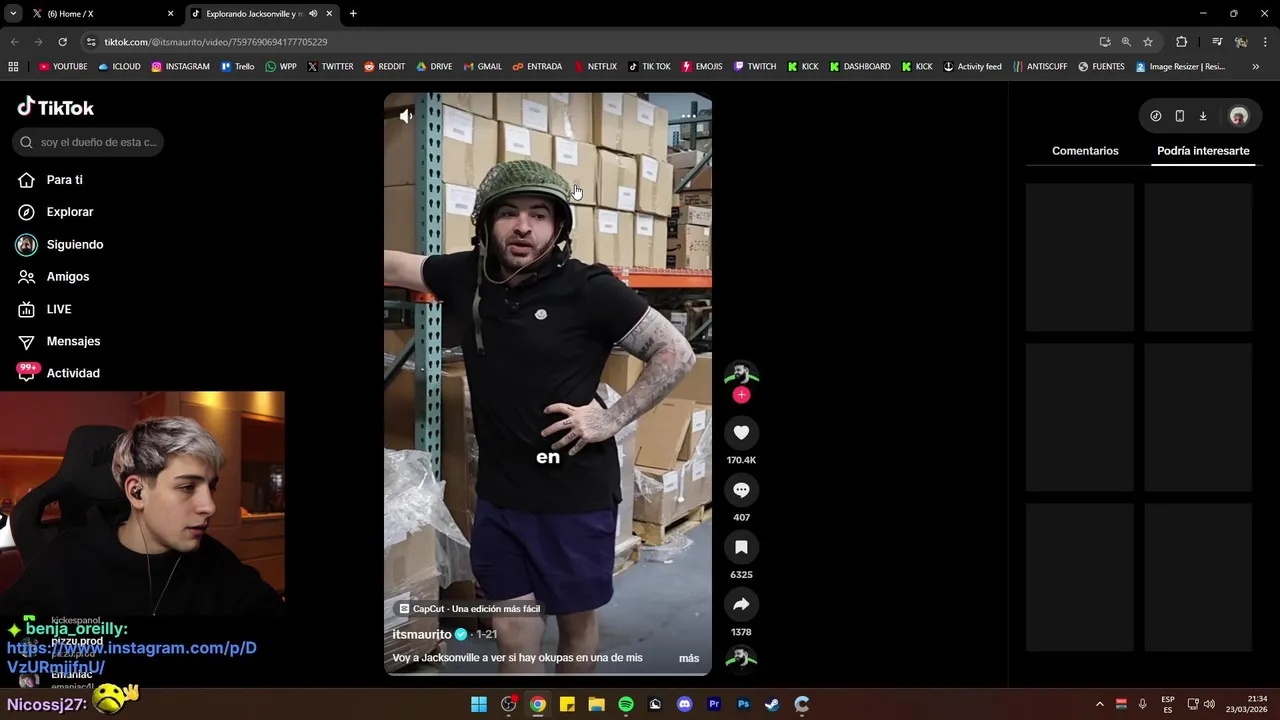Open the apps grid in bookmarks bar
Viewport: 1280px width, 720px height.
click(13, 67)
